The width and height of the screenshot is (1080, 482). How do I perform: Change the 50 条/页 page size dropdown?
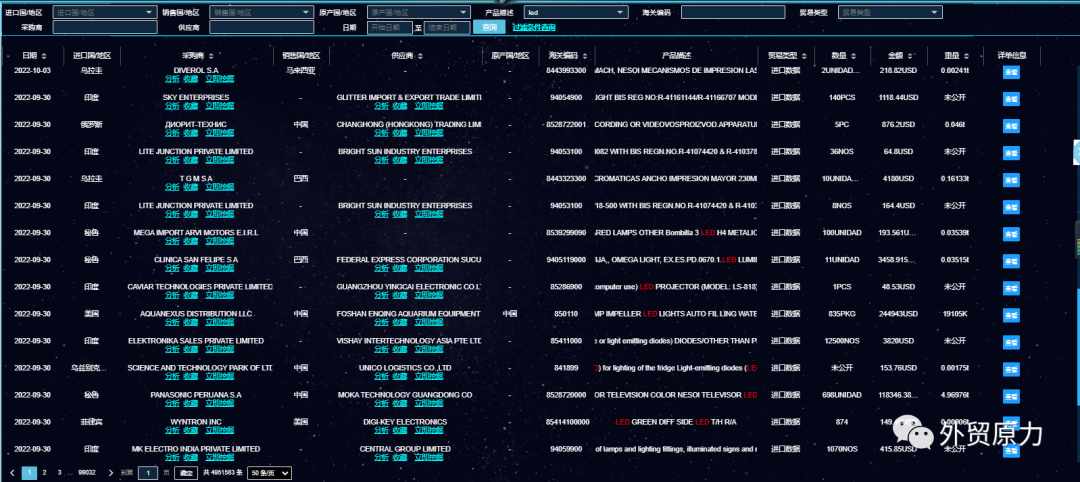click(x=269, y=473)
